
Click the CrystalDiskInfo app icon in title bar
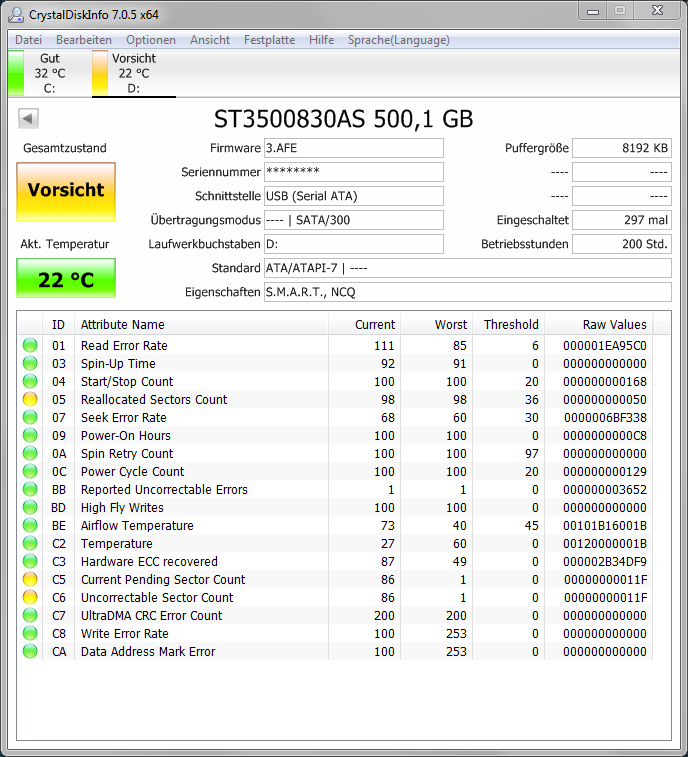(16, 14)
